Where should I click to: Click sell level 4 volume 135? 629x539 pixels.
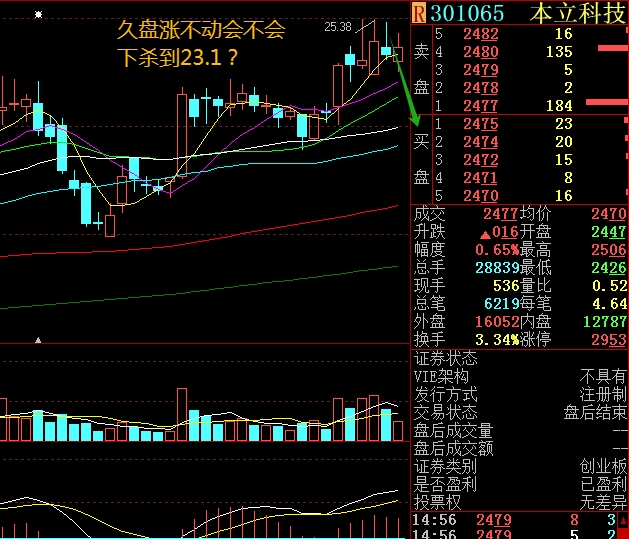[559, 52]
